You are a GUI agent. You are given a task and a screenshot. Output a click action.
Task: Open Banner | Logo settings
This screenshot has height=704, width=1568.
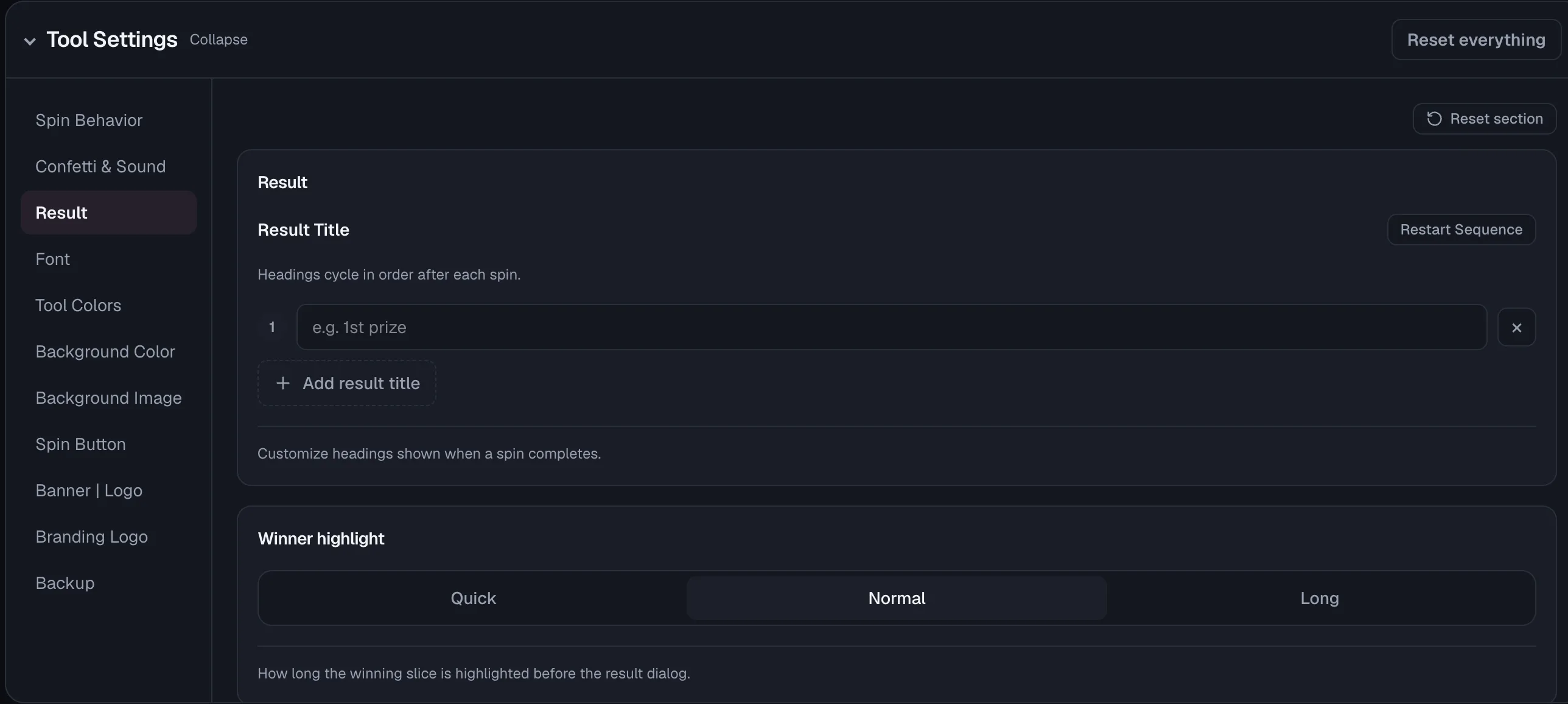pos(108,490)
